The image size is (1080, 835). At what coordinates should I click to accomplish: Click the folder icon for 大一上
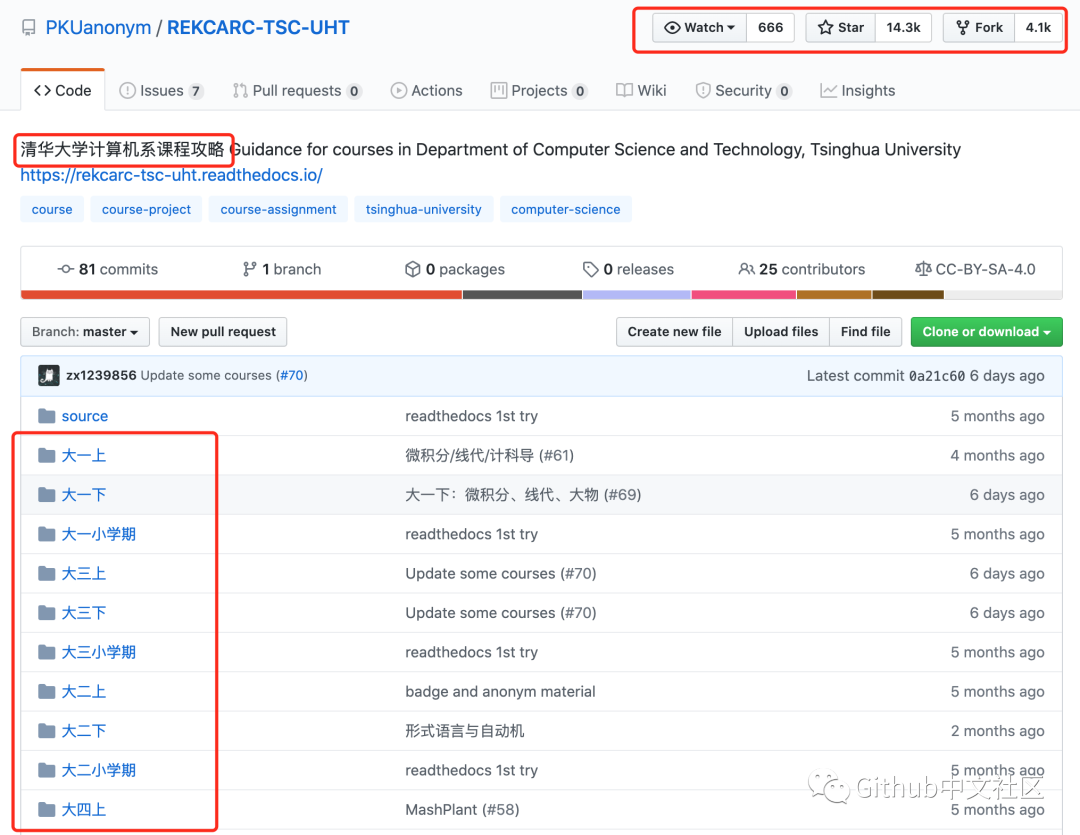click(x=46, y=455)
